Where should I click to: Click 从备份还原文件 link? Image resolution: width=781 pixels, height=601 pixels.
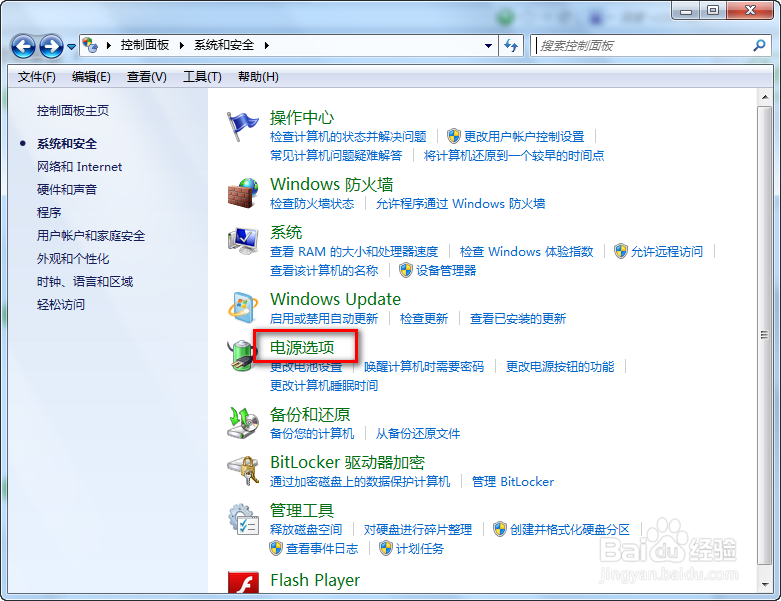[x=418, y=434]
